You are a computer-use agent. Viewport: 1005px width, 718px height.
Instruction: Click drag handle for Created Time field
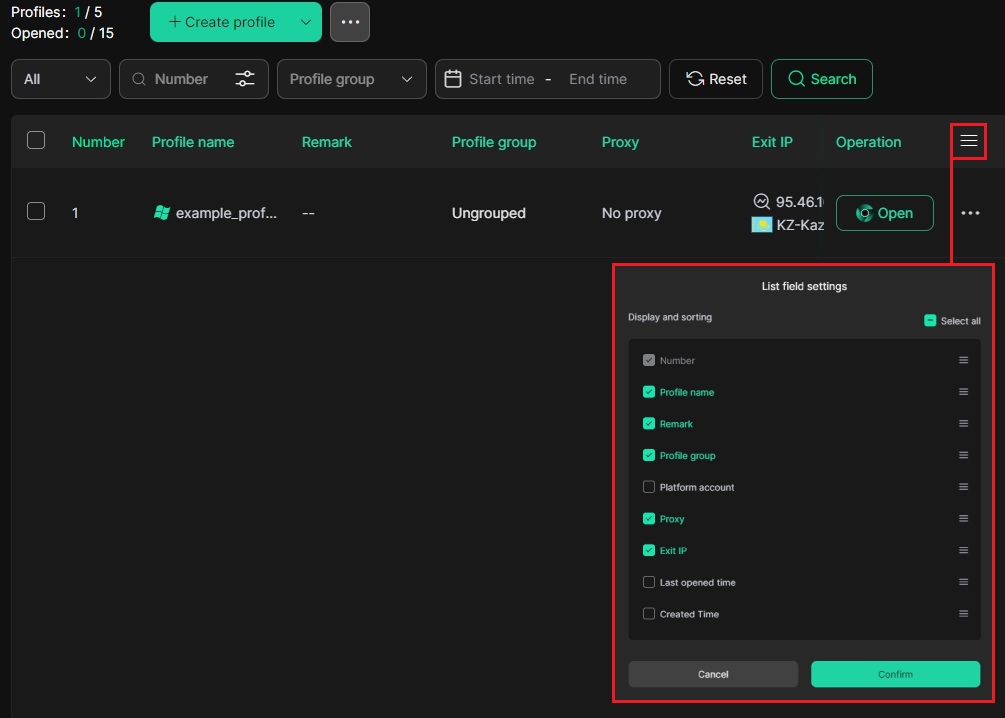pyautogui.click(x=963, y=614)
